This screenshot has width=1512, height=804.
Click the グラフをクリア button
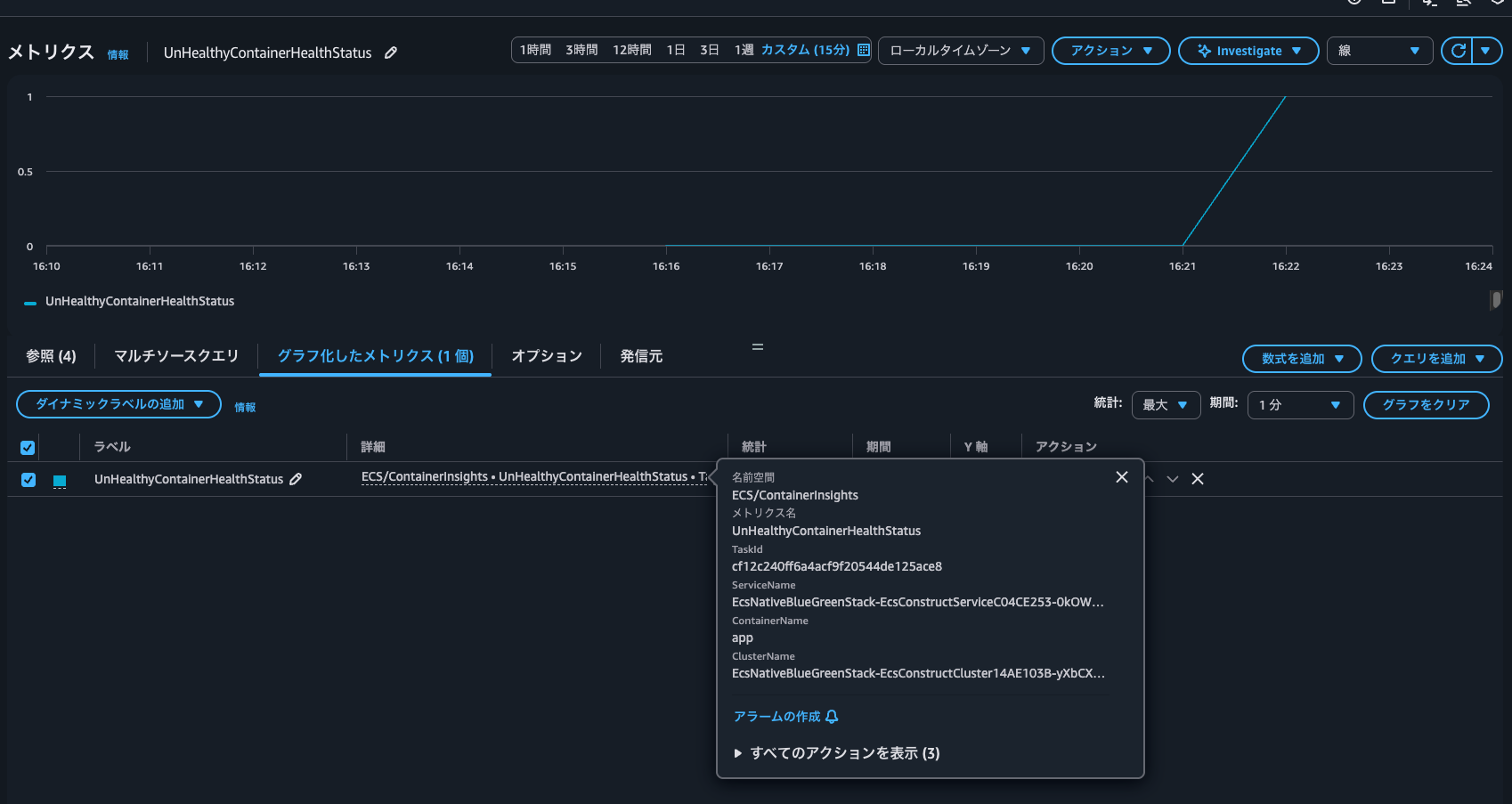1425,405
